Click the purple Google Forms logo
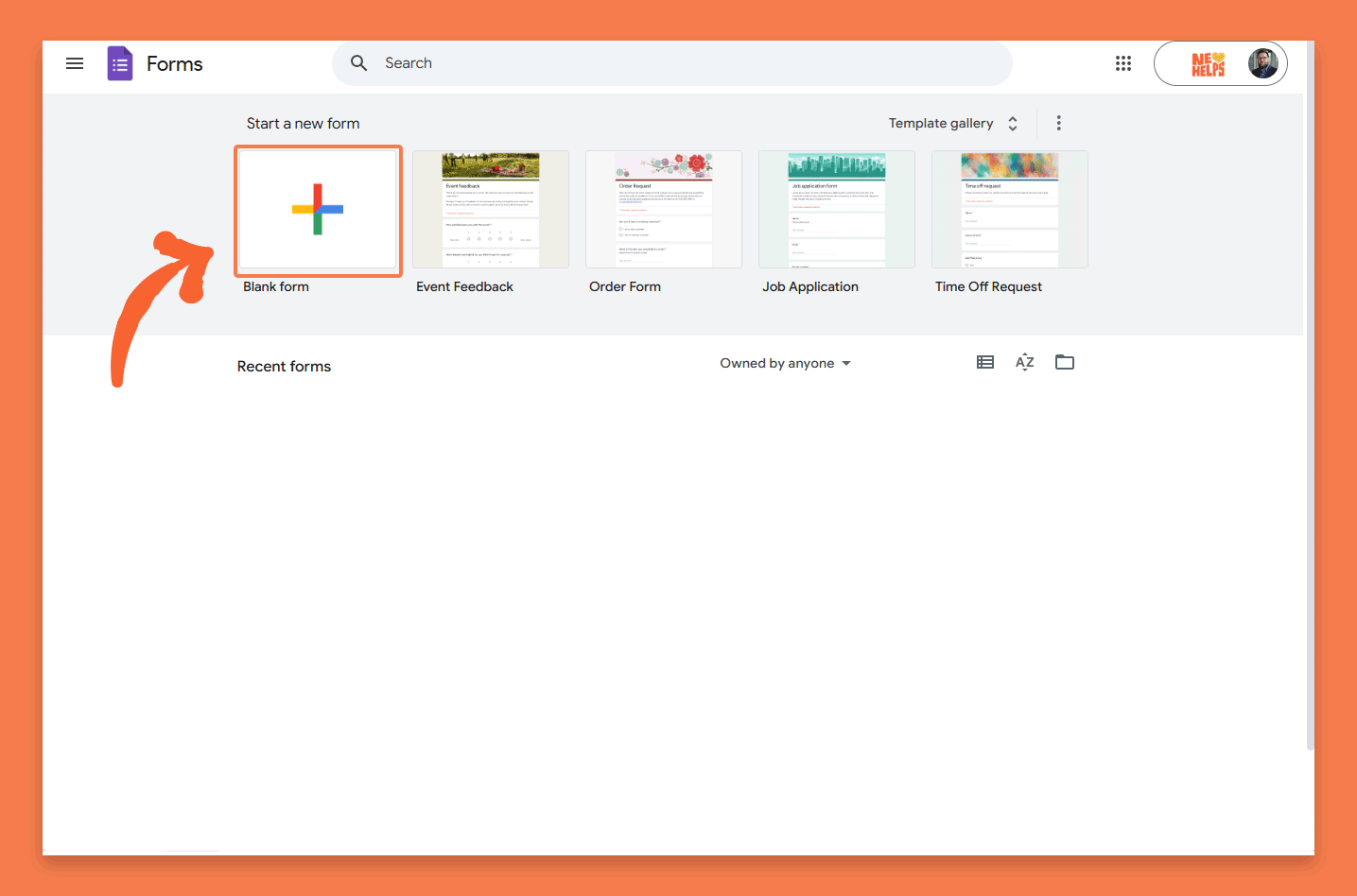Screen dimensions: 1357x896 (x=120, y=63)
